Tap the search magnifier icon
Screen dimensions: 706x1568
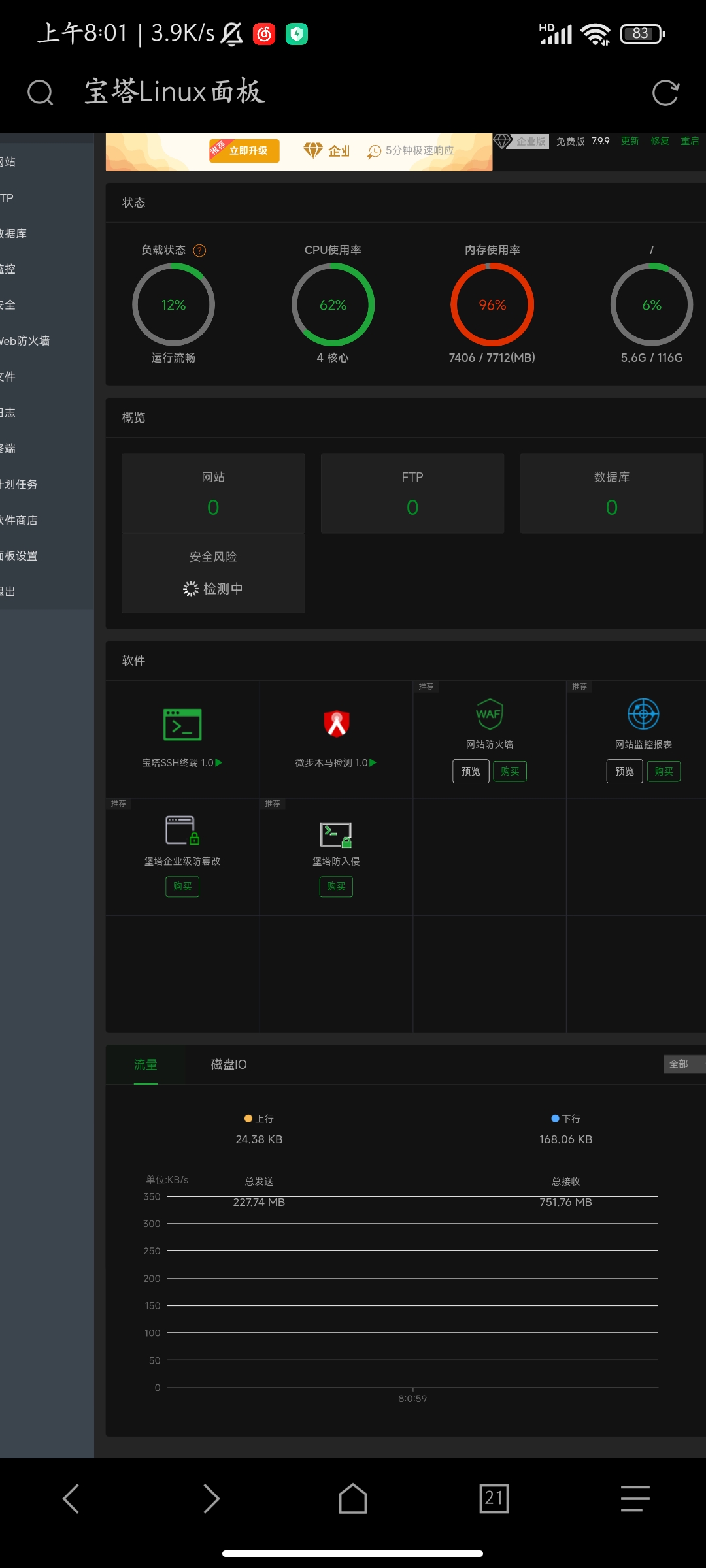40,92
